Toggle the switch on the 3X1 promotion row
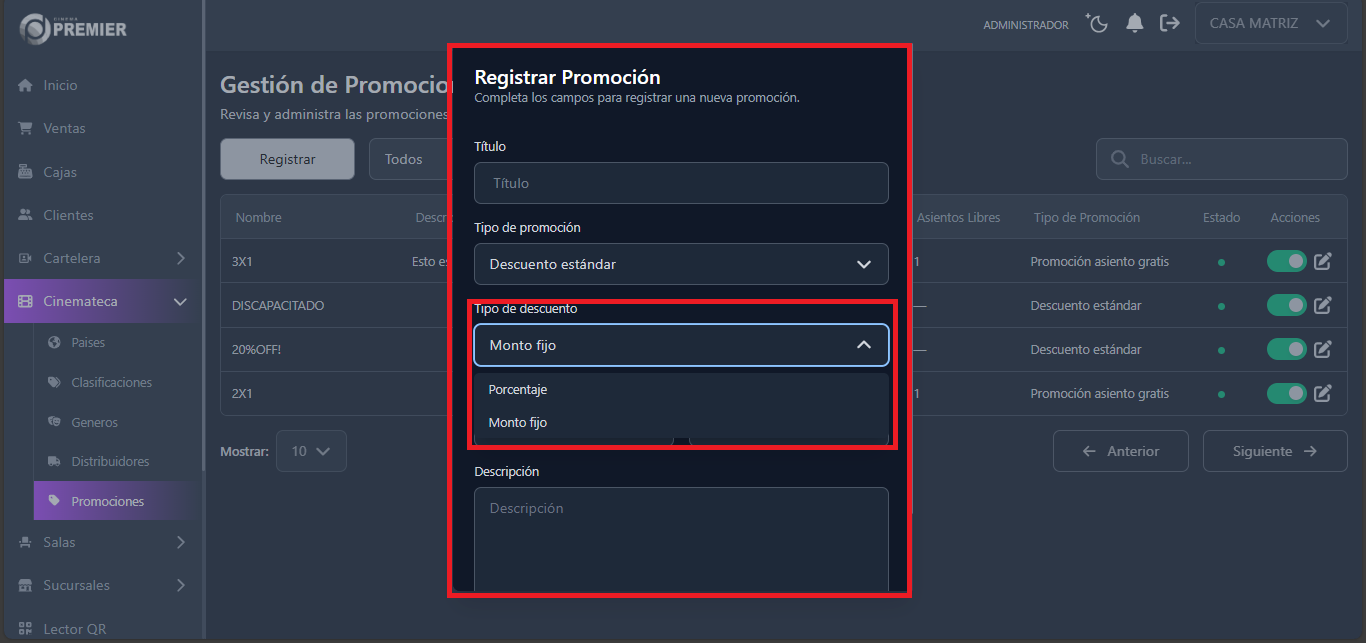 coord(1287,261)
